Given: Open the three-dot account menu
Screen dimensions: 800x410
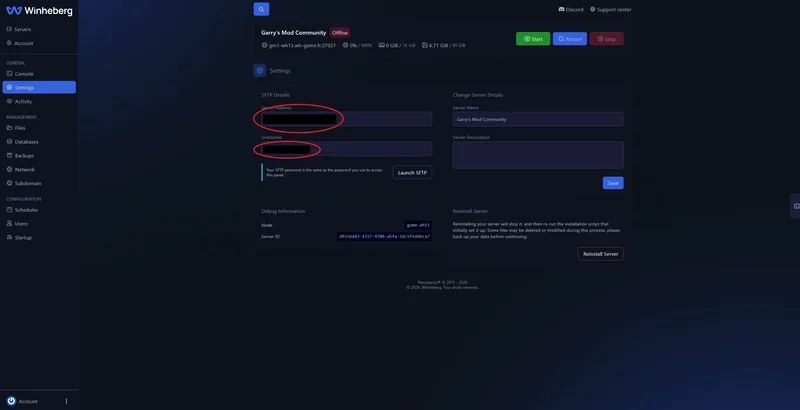Looking at the screenshot, I should pos(66,401).
